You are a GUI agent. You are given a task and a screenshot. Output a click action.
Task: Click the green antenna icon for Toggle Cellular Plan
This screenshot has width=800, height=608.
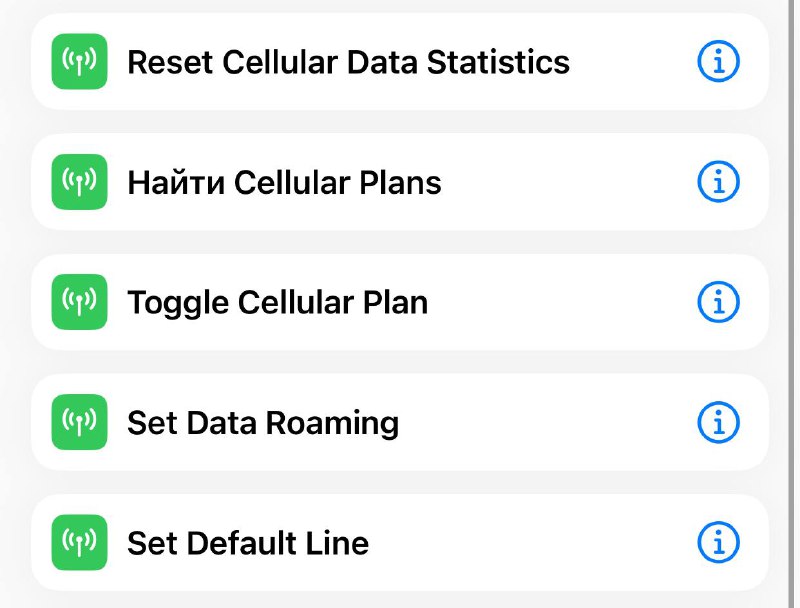80,302
